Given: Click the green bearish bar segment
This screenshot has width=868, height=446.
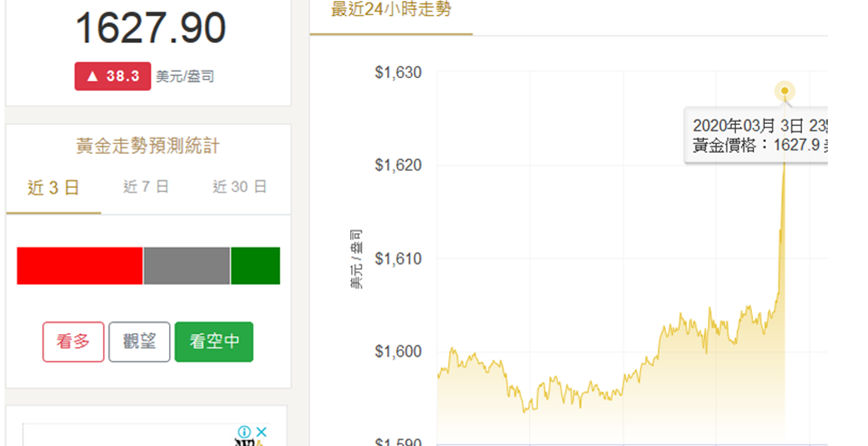Looking at the screenshot, I should coord(256,266).
